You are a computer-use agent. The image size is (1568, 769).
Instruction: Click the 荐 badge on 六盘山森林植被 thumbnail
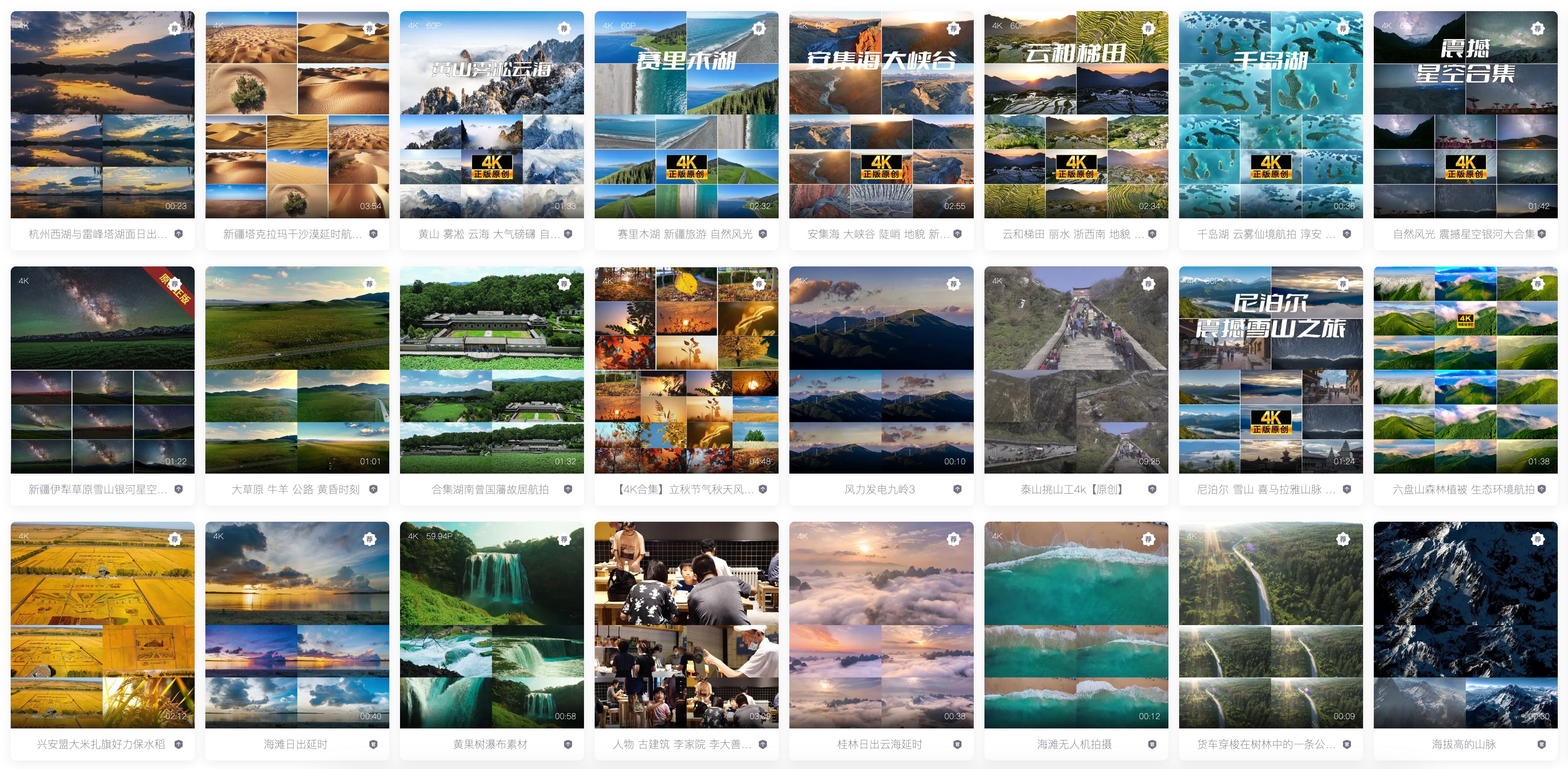coord(1538,284)
